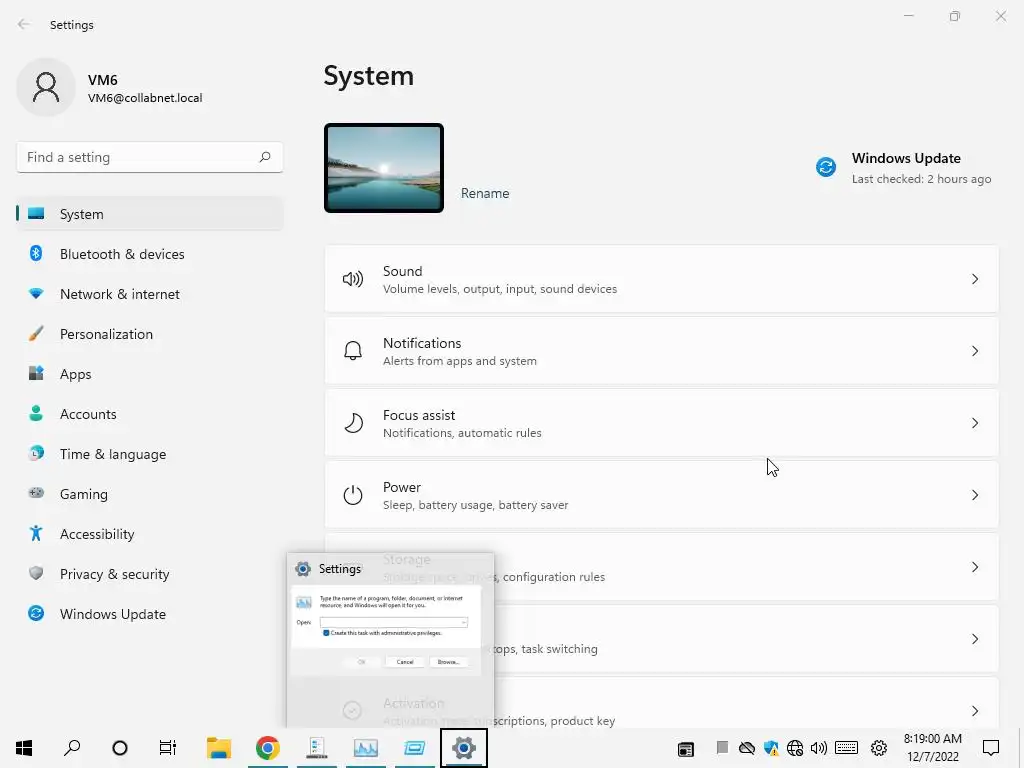The image size is (1024, 768).
Task: Click the VM6 user profile avatar
Action: coord(46,87)
